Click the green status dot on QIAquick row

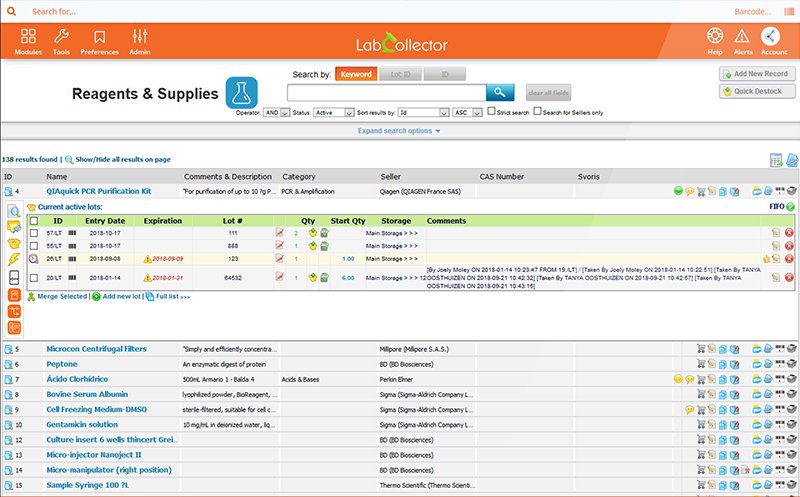(x=678, y=191)
